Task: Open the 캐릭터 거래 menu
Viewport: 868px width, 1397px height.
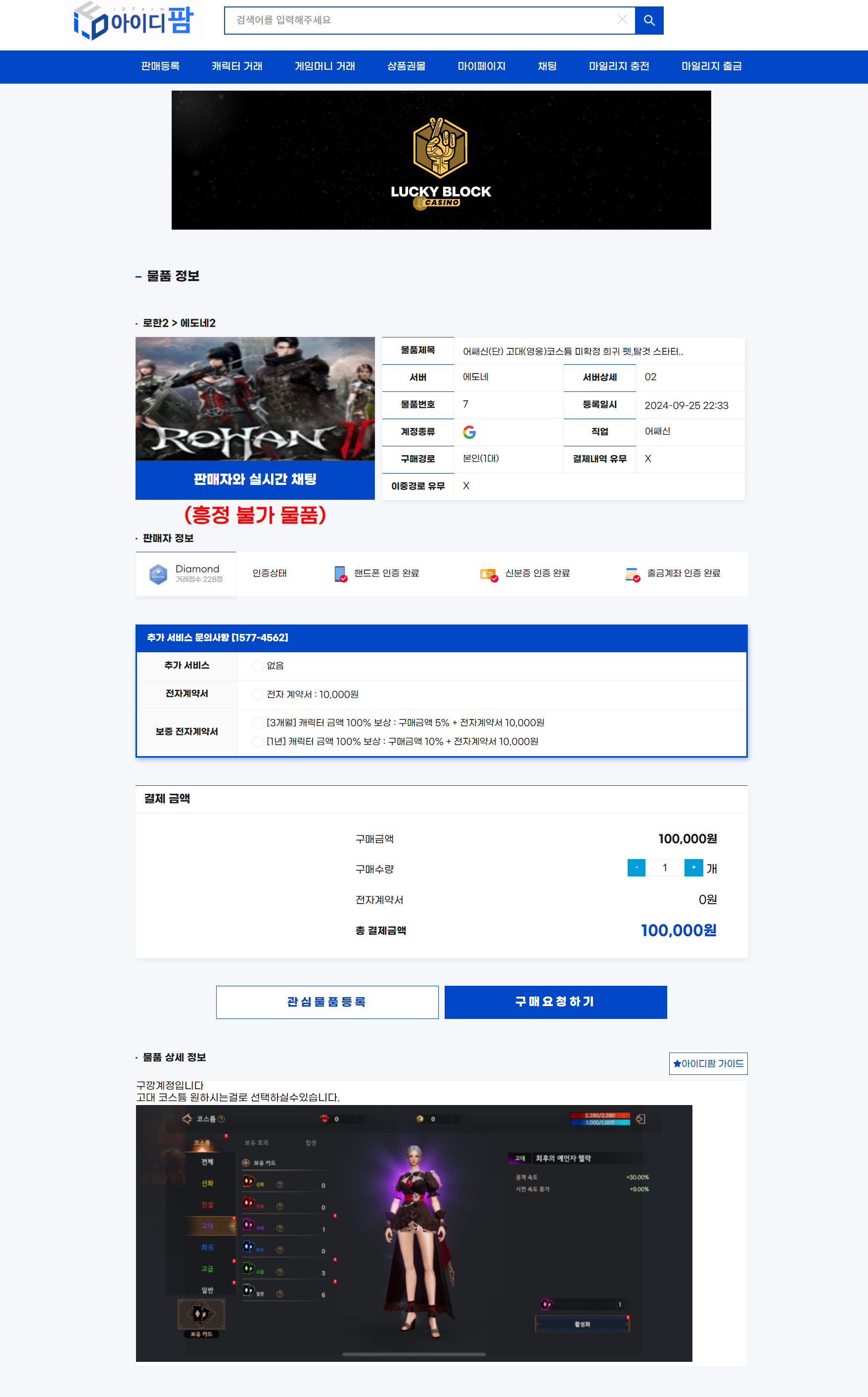Action: pyautogui.click(x=236, y=67)
